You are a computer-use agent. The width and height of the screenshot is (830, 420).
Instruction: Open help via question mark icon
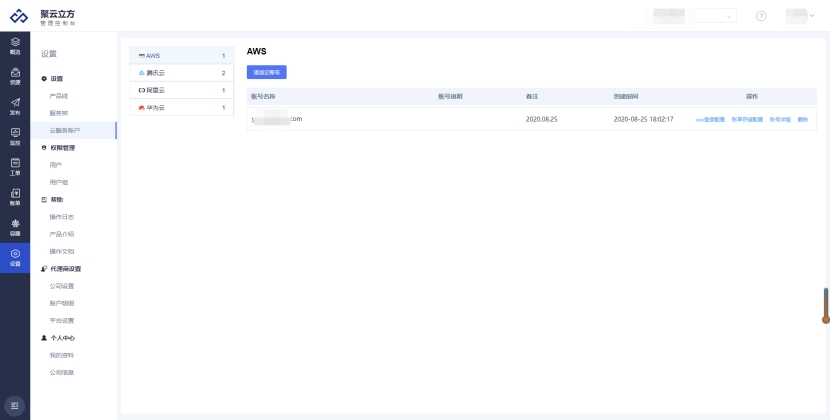click(761, 16)
